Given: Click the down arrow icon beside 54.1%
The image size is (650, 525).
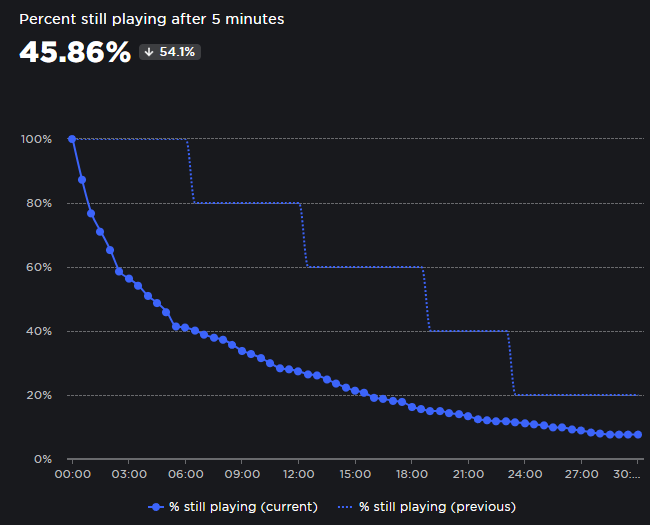Looking at the screenshot, I should [x=149, y=52].
